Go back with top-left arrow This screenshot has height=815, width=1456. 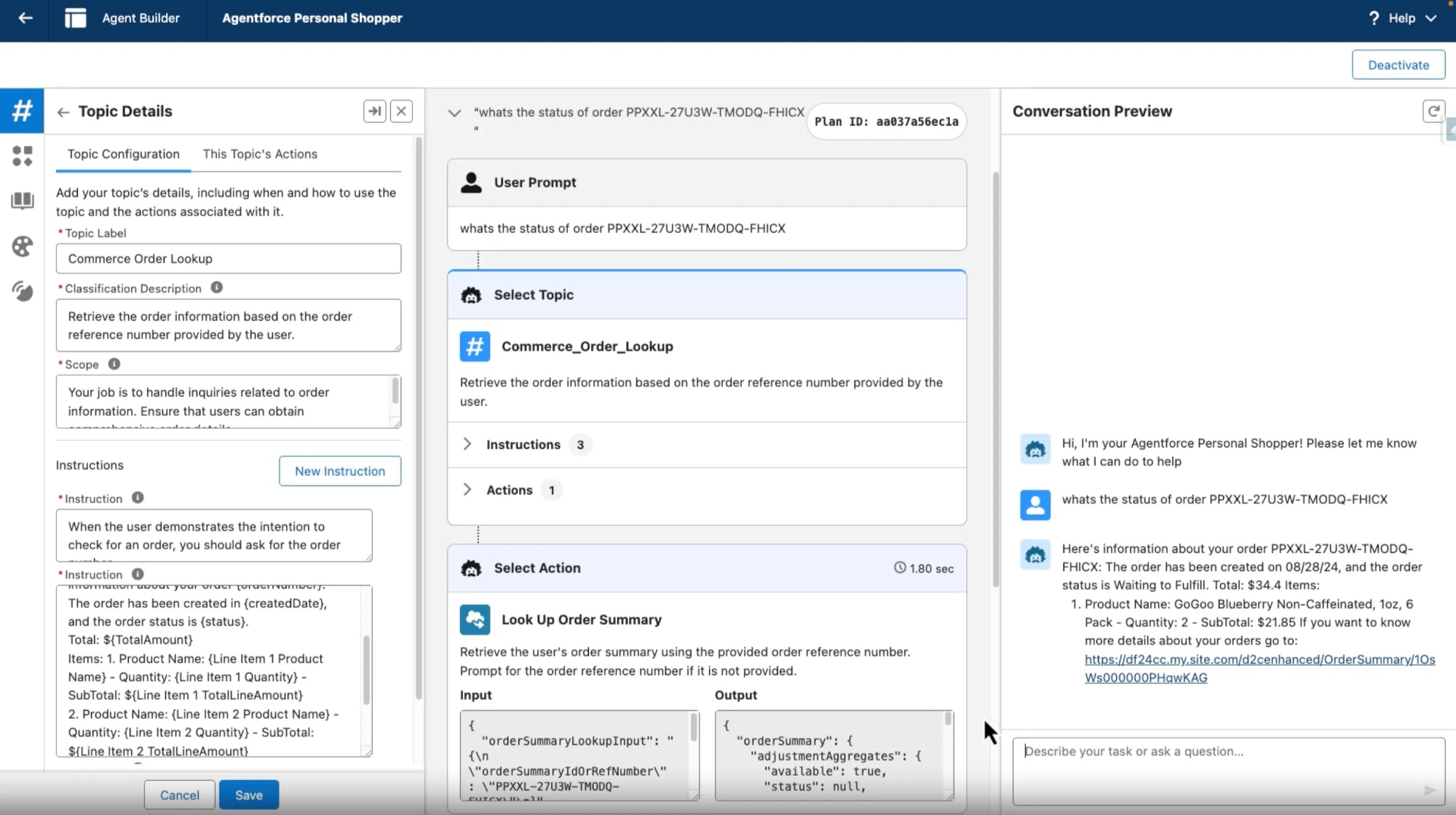25,18
